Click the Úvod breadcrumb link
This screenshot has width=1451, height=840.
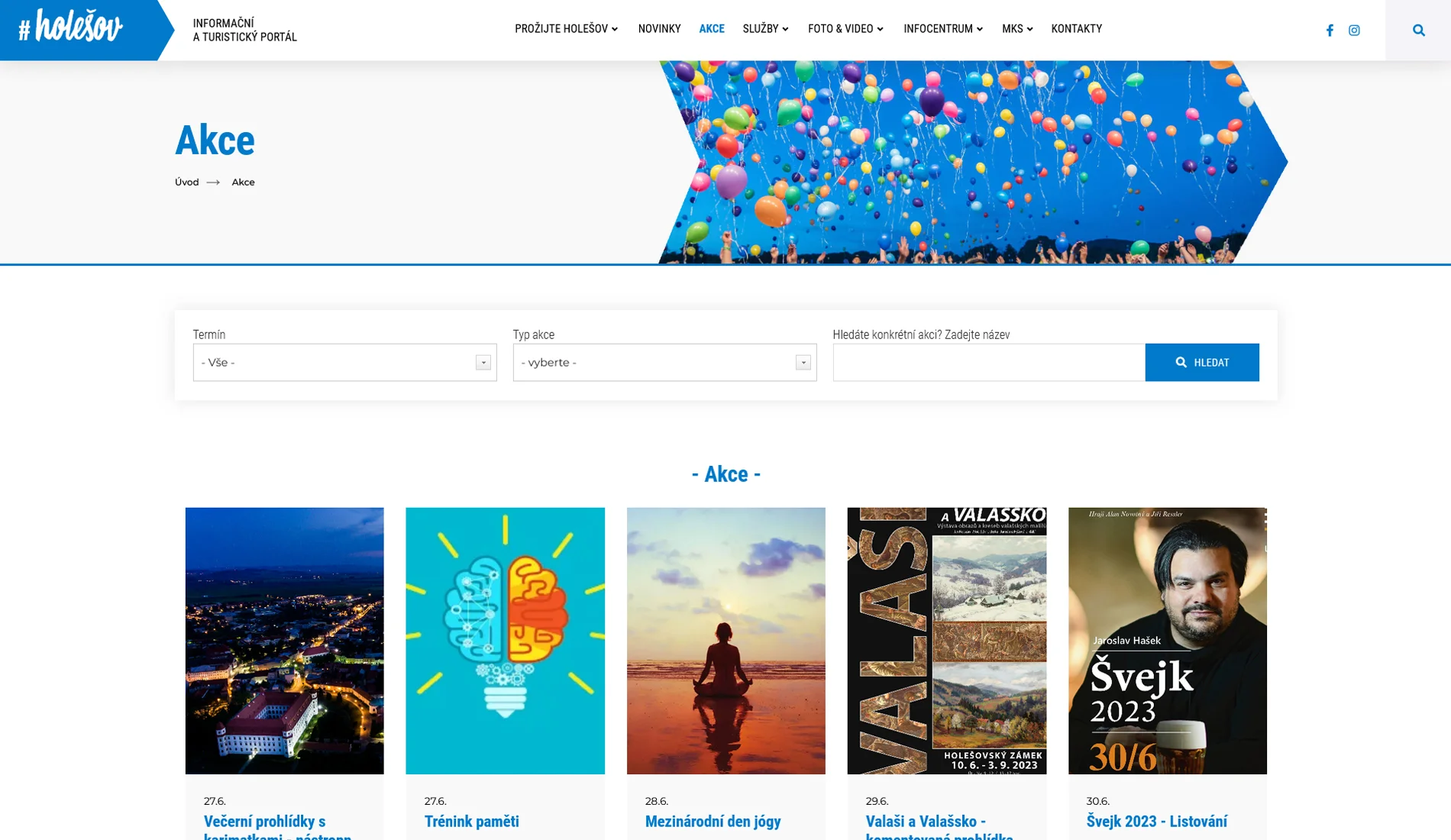click(186, 182)
